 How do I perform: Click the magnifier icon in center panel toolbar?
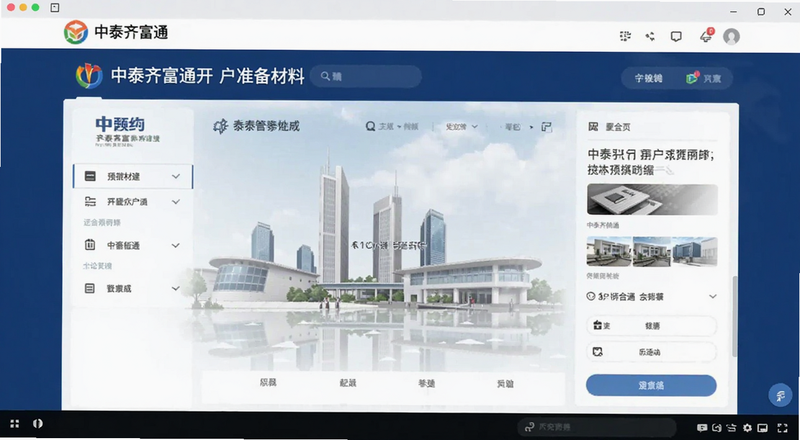coord(370,126)
